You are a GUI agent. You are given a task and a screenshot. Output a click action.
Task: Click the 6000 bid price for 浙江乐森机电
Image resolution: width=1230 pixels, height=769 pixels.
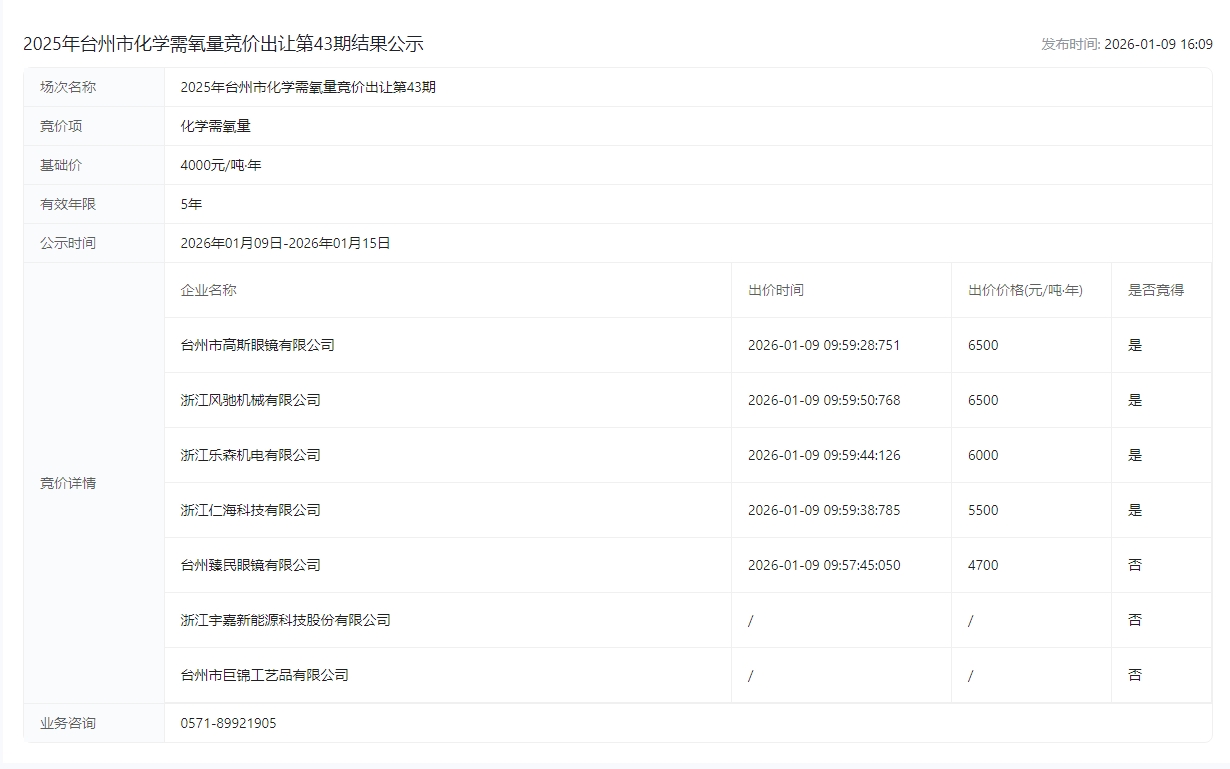pyautogui.click(x=983, y=455)
